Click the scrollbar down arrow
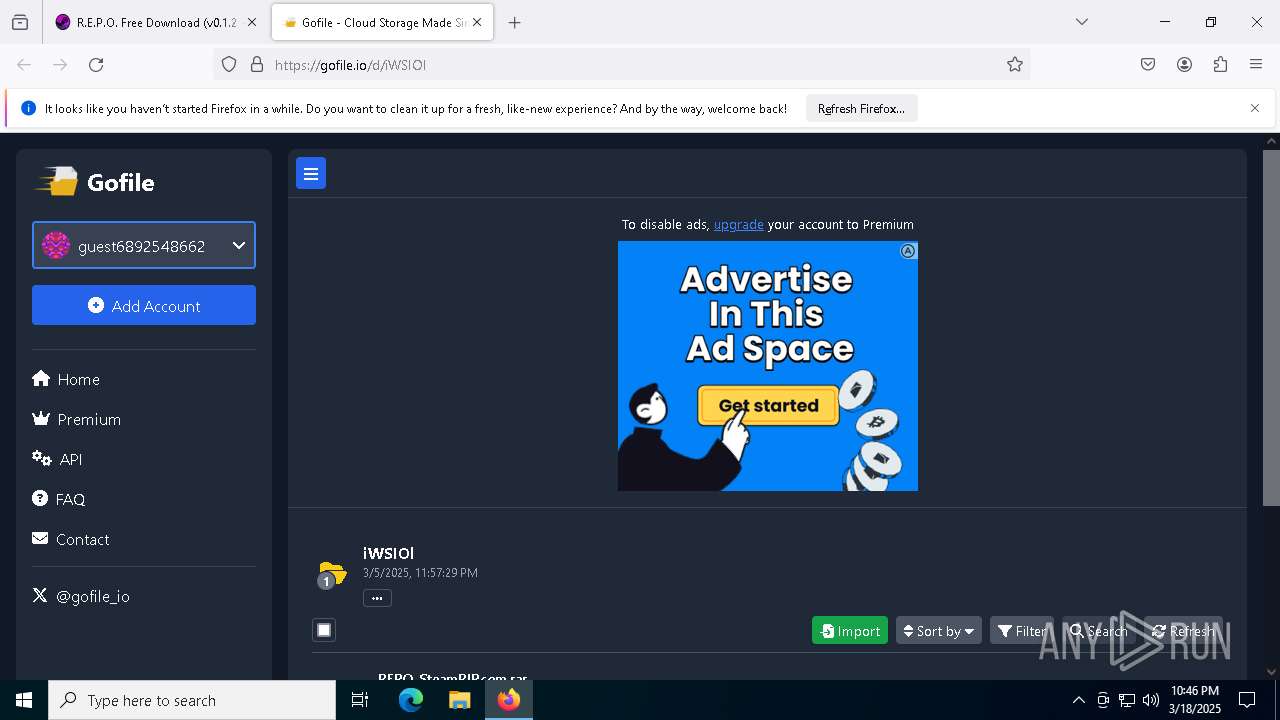Screen dimensions: 1280x720 [x=1271, y=672]
